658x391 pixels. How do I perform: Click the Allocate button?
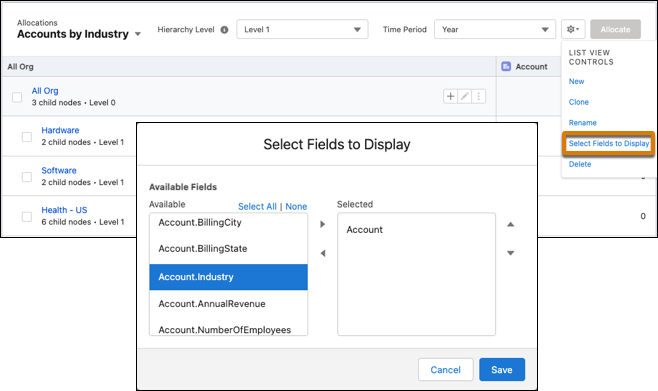[615, 29]
